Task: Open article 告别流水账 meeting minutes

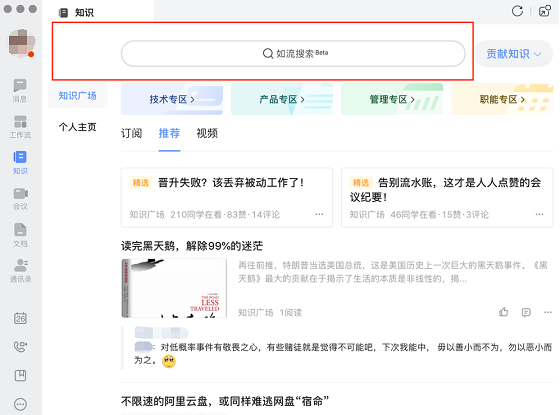Action: coord(445,190)
